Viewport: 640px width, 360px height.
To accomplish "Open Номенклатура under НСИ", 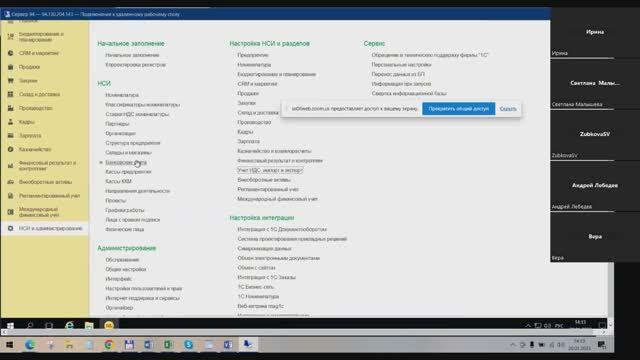I will point(122,95).
